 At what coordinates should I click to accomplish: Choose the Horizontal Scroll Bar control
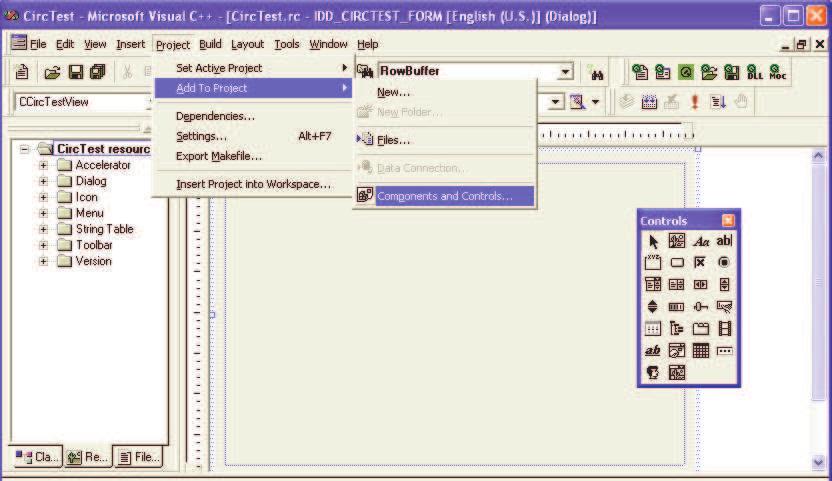coord(700,285)
